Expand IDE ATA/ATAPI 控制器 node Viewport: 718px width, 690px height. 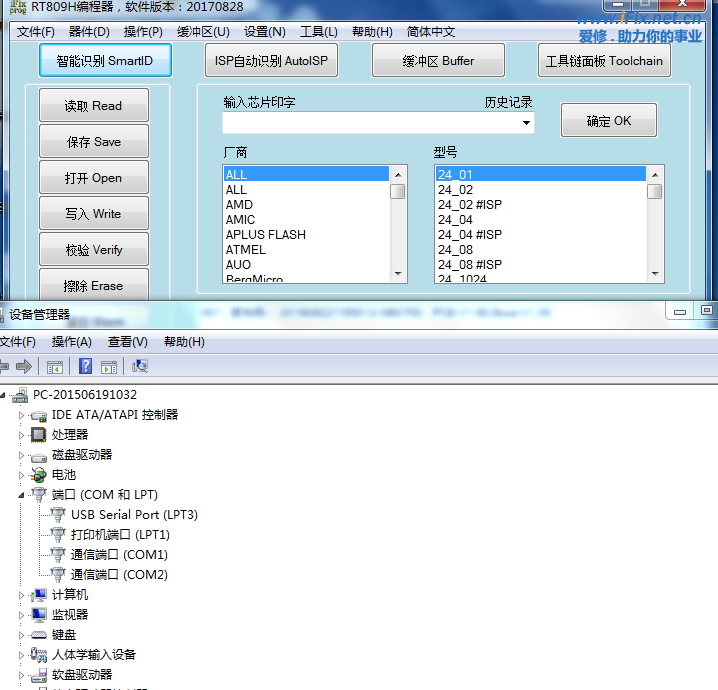pos(21,415)
